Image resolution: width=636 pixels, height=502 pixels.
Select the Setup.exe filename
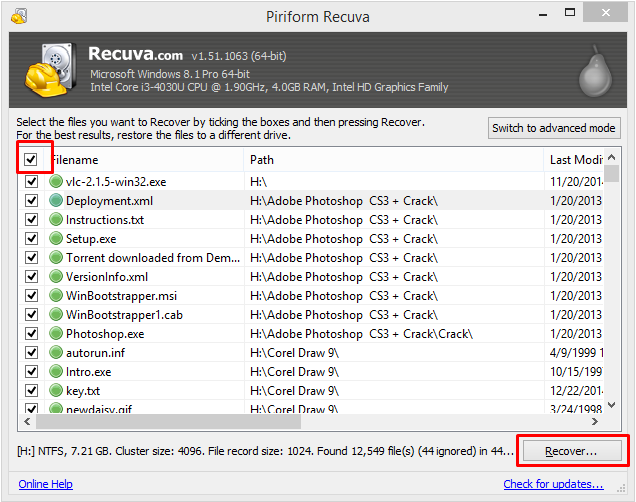[x=91, y=239]
